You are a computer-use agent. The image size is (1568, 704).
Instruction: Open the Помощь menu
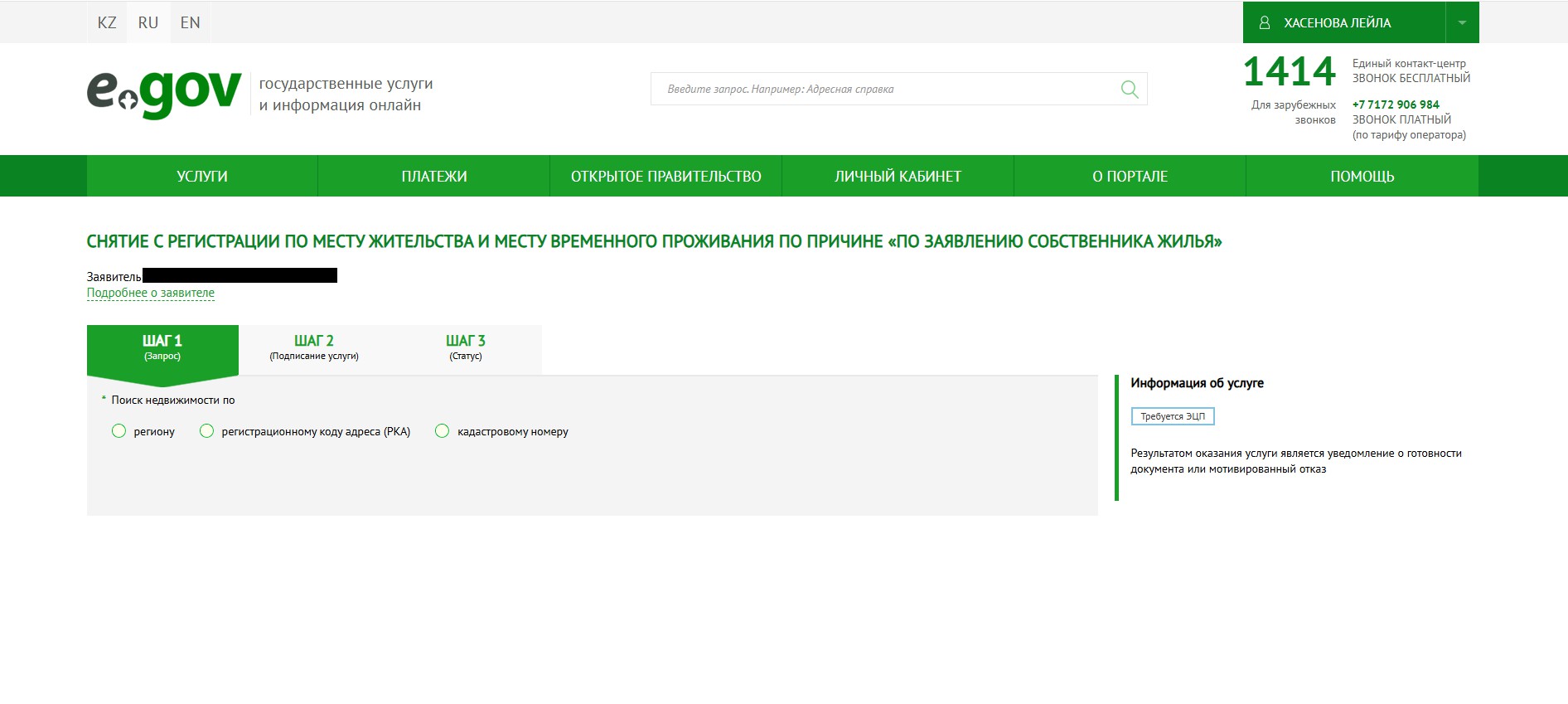1362,176
